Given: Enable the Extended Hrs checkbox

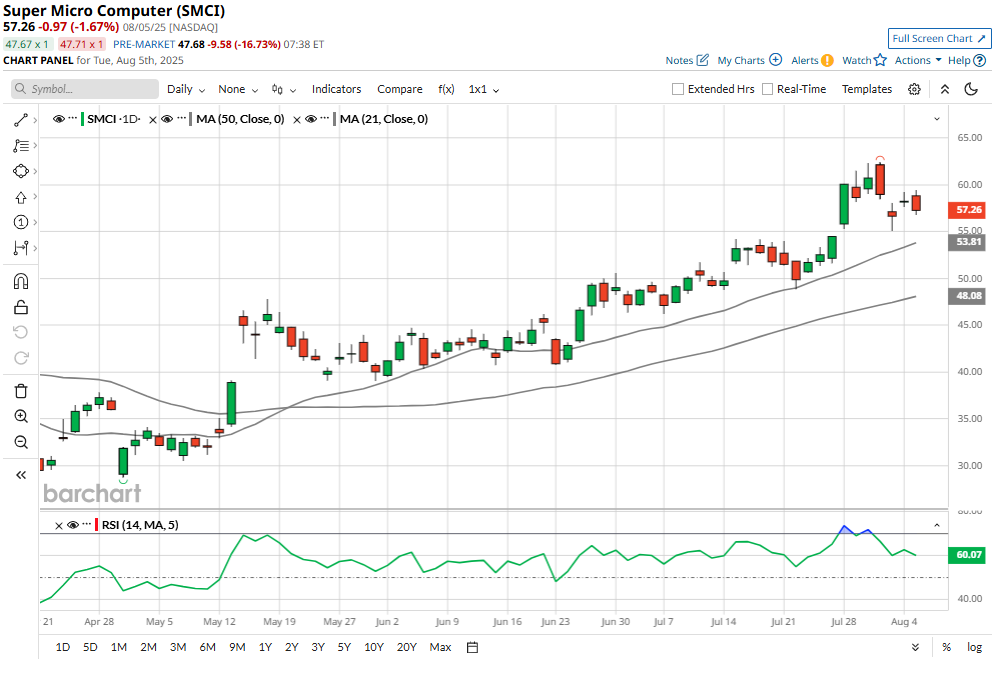Looking at the screenshot, I should point(678,89).
